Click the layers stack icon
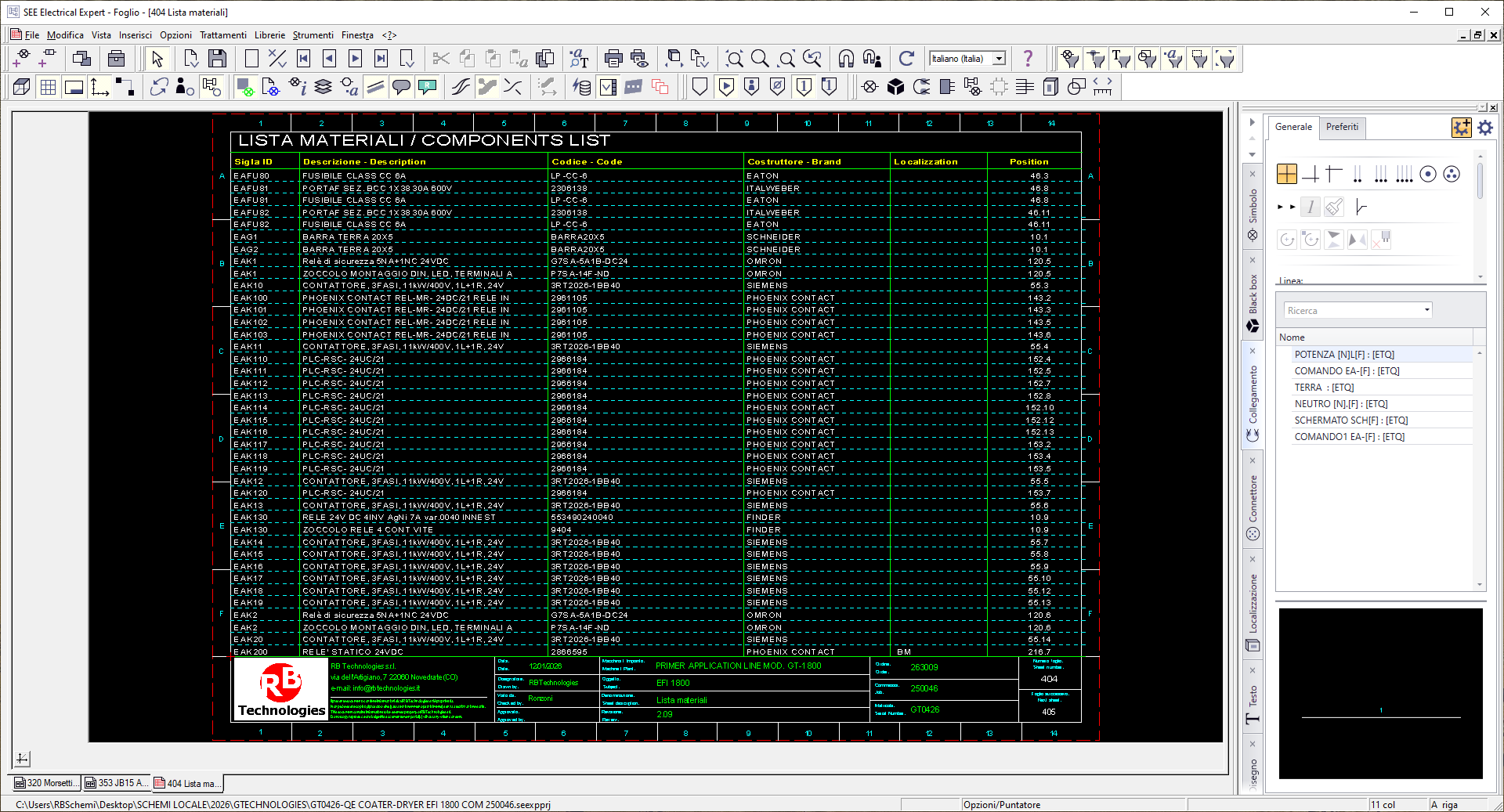Image resolution: width=1504 pixels, height=812 pixels. (323, 87)
